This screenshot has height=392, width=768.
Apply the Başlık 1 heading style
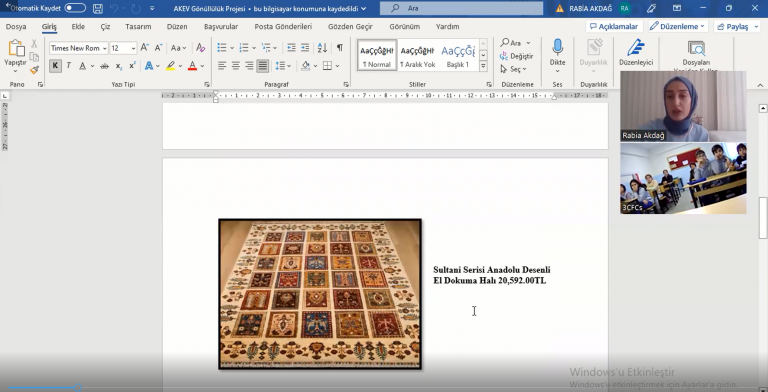(458, 55)
